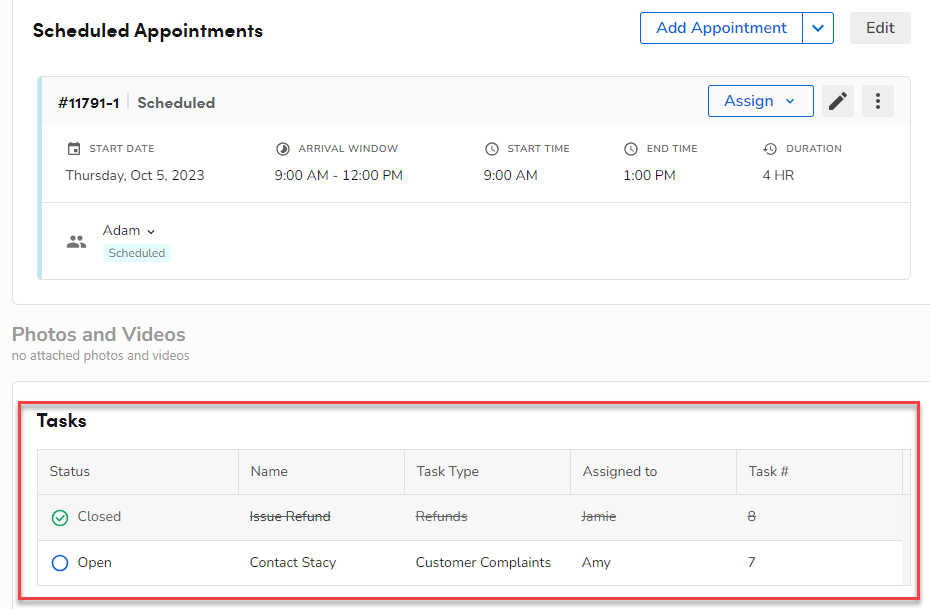Open the Assign dropdown
The width and height of the screenshot is (930, 609).
(x=759, y=101)
